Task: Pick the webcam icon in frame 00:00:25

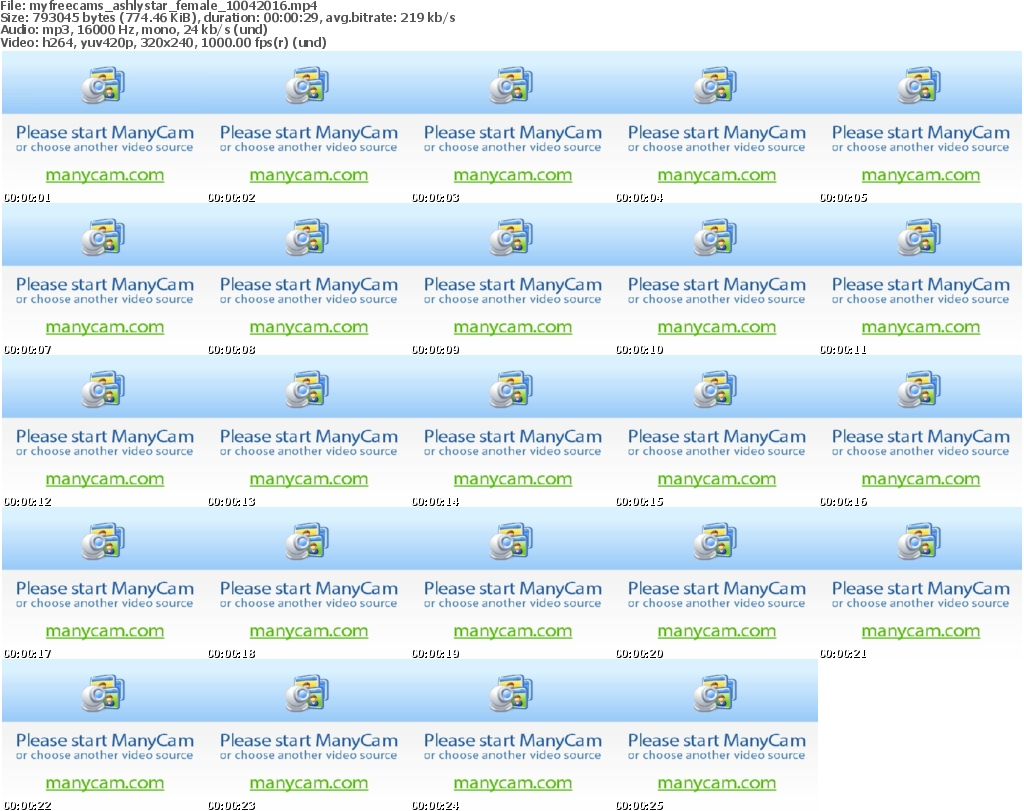Action: coord(715,693)
